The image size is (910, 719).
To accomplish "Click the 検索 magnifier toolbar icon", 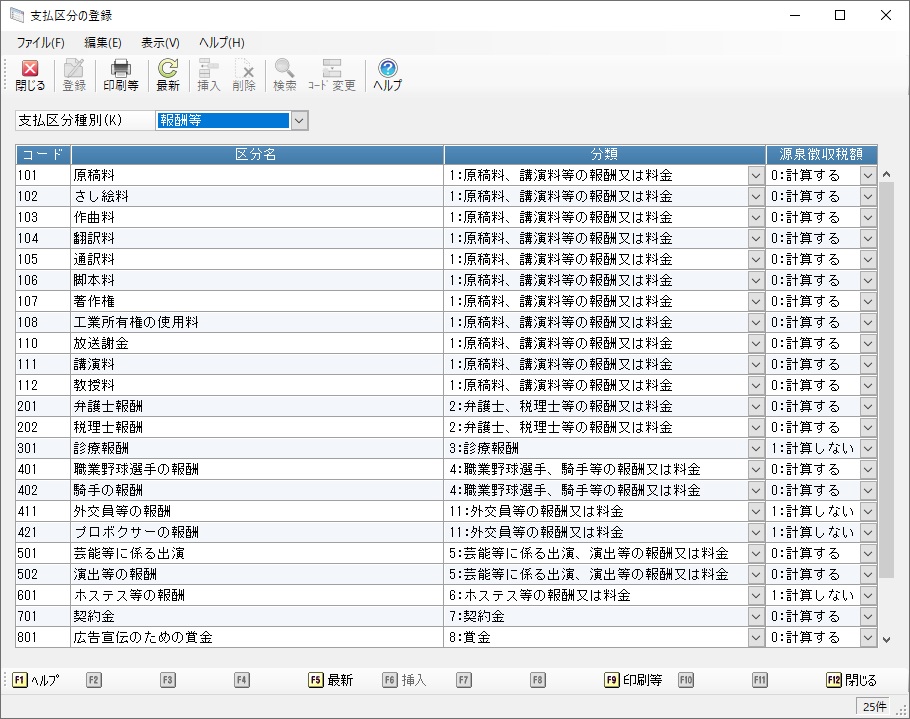I will (x=285, y=75).
